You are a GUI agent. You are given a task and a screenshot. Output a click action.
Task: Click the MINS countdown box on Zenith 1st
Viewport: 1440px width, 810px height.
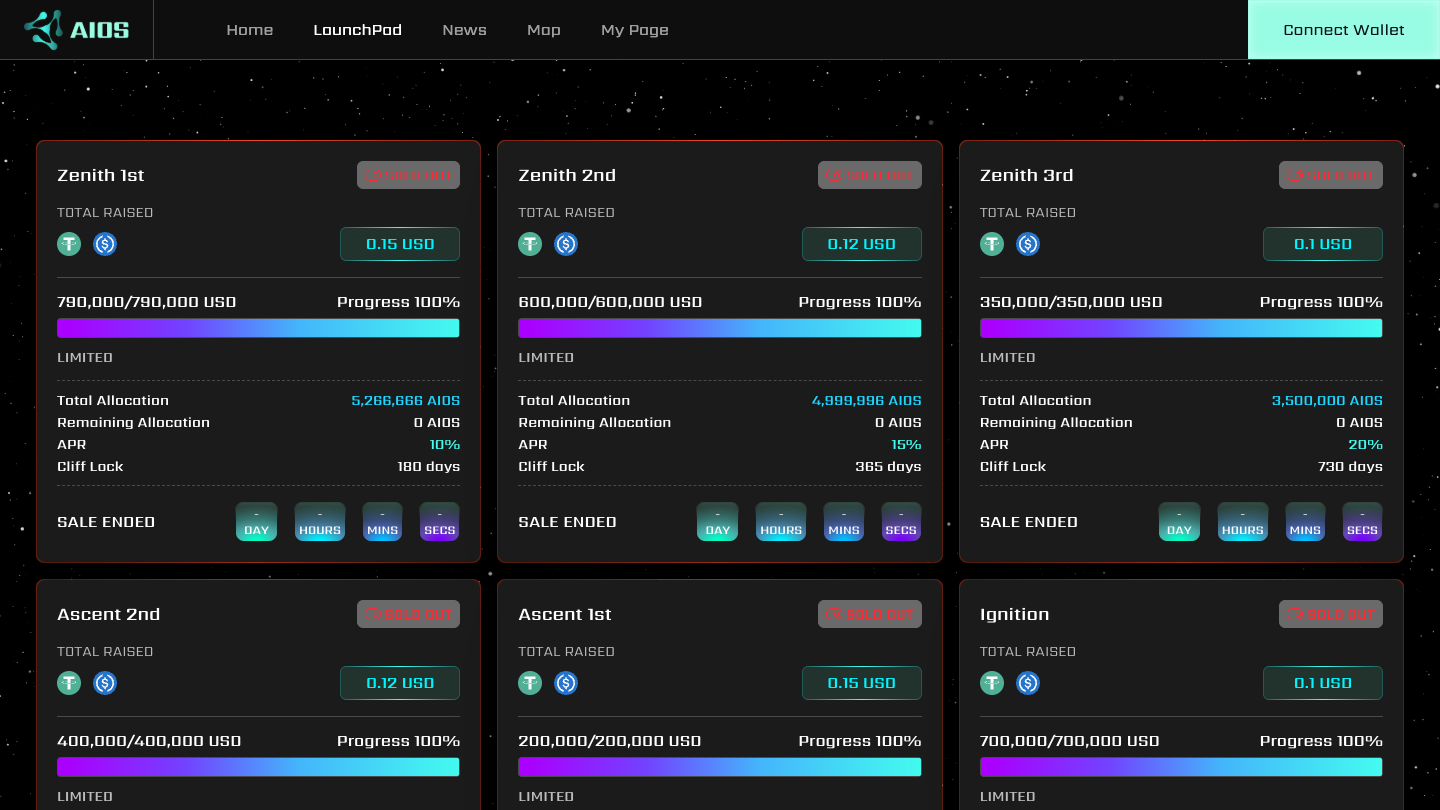pyautogui.click(x=382, y=522)
